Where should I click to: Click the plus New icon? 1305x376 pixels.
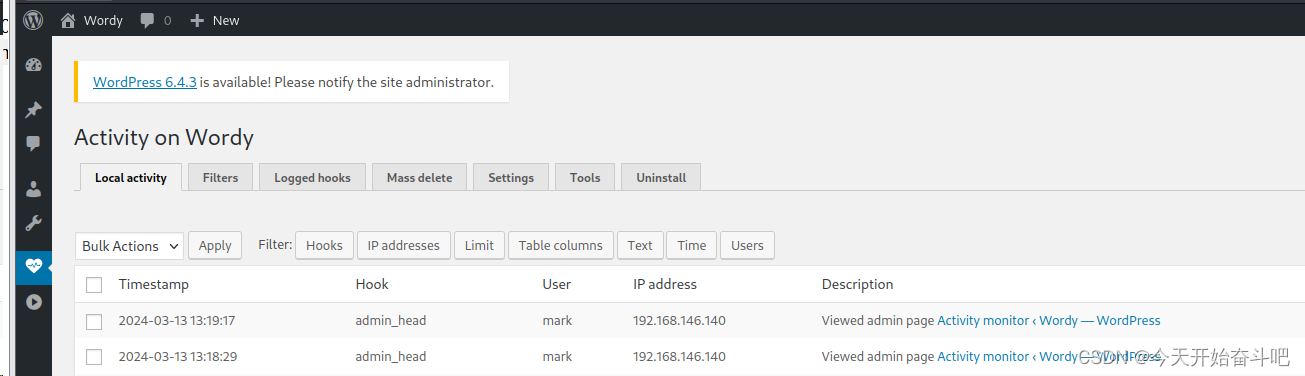(197, 20)
